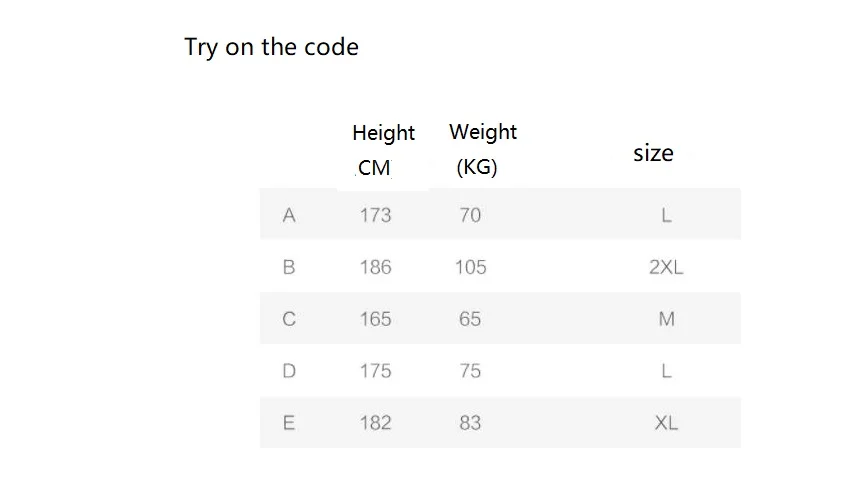
Task: Click weight value 70 in row A
Action: coord(470,215)
